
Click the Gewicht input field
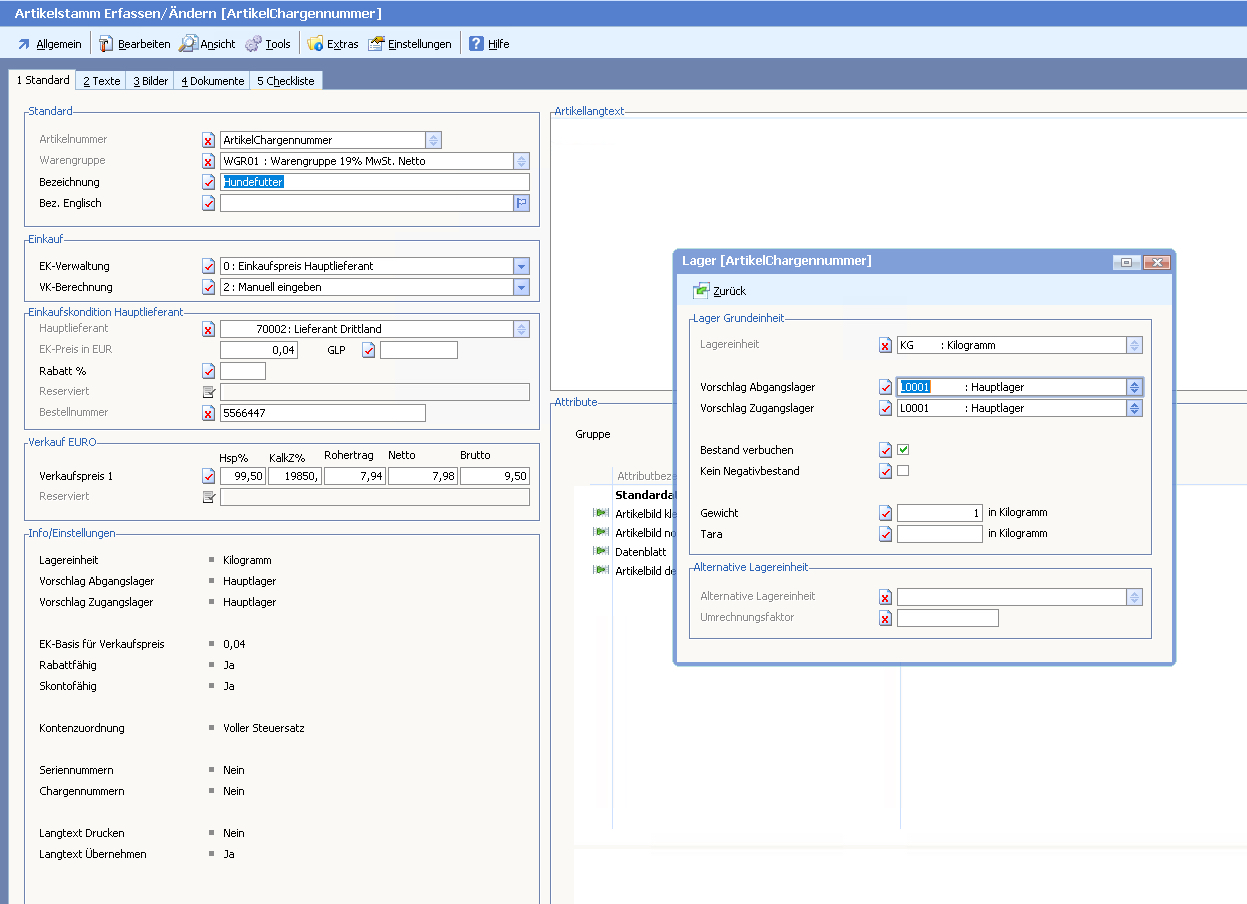tap(939, 513)
